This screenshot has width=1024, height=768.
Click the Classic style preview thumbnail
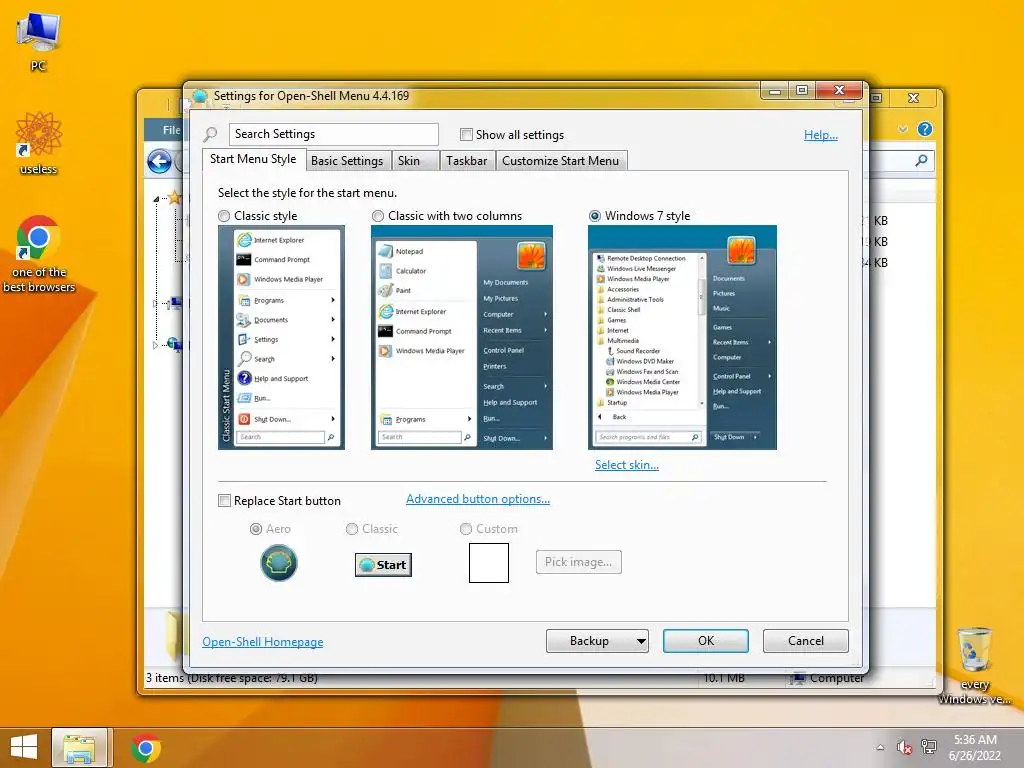[281, 338]
